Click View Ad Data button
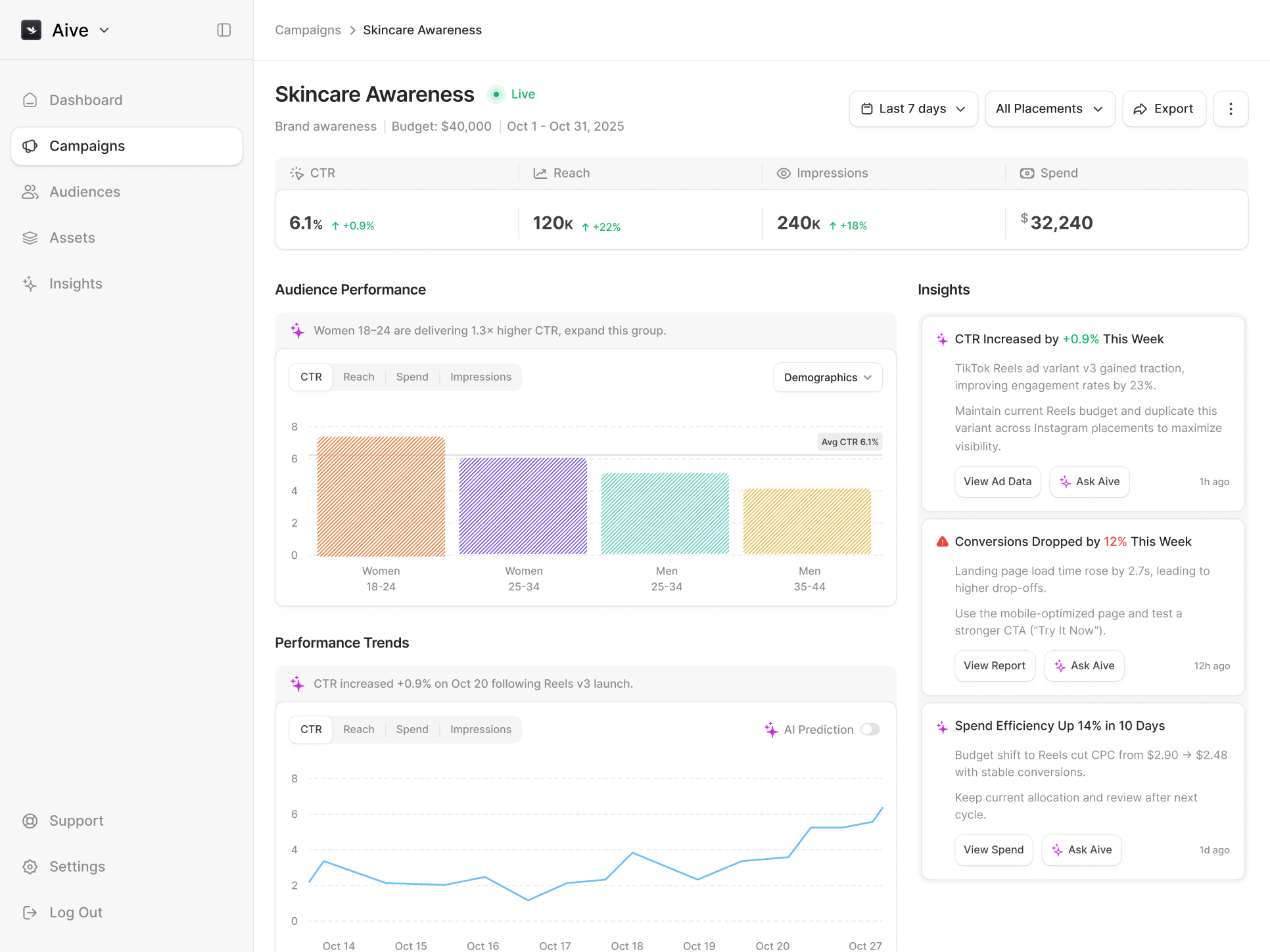The width and height of the screenshot is (1270, 952). pos(998,481)
